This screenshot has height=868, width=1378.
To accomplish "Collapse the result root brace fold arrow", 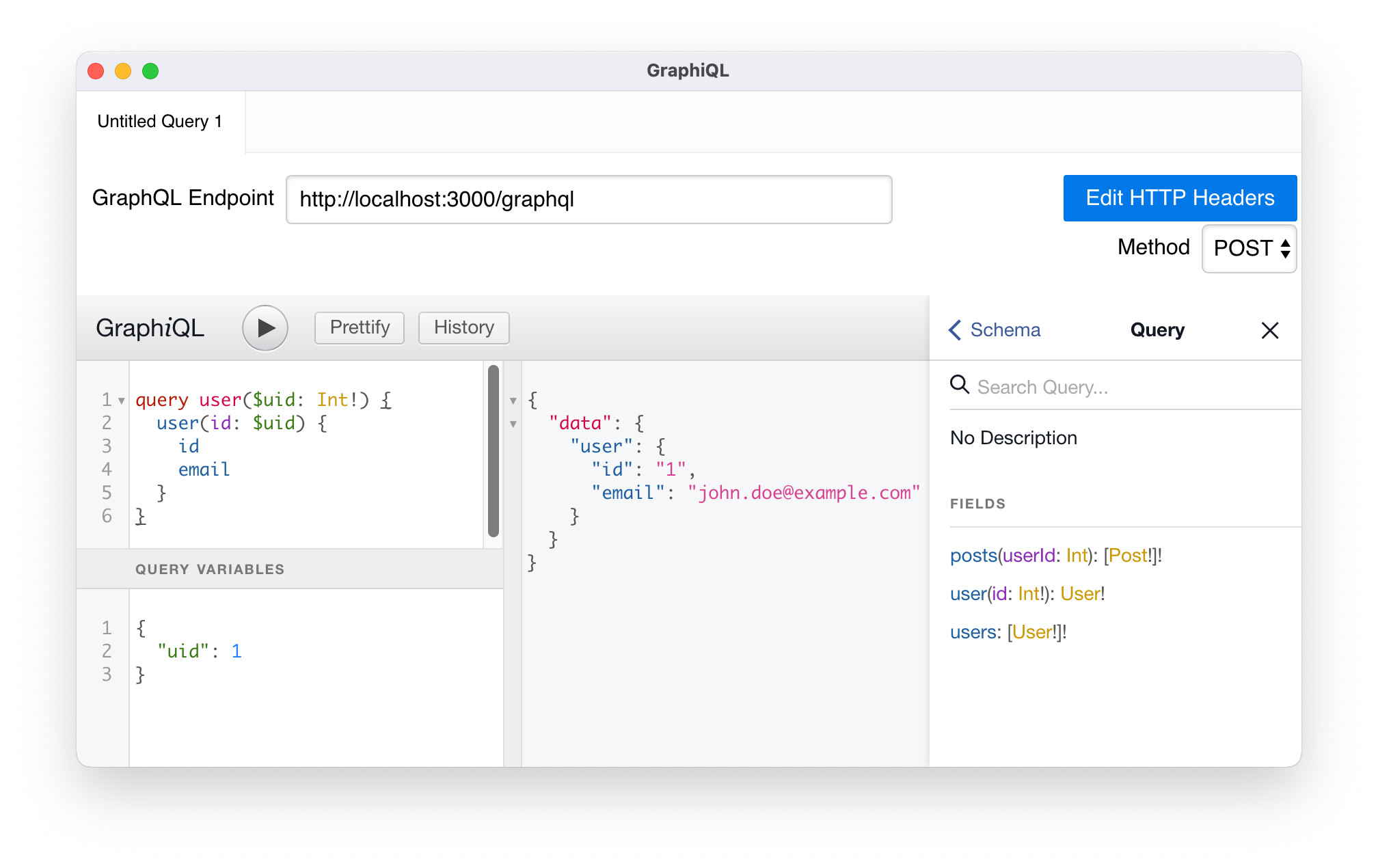I will pos(513,401).
